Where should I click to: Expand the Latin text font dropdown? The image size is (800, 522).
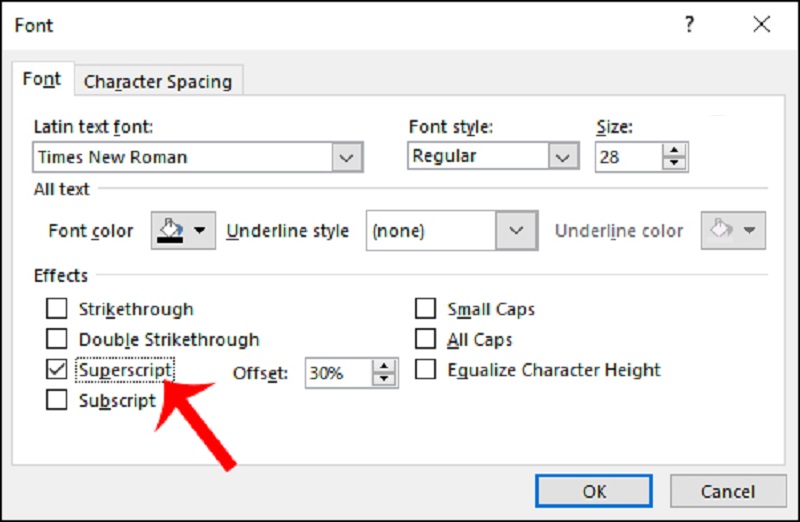[x=346, y=157]
